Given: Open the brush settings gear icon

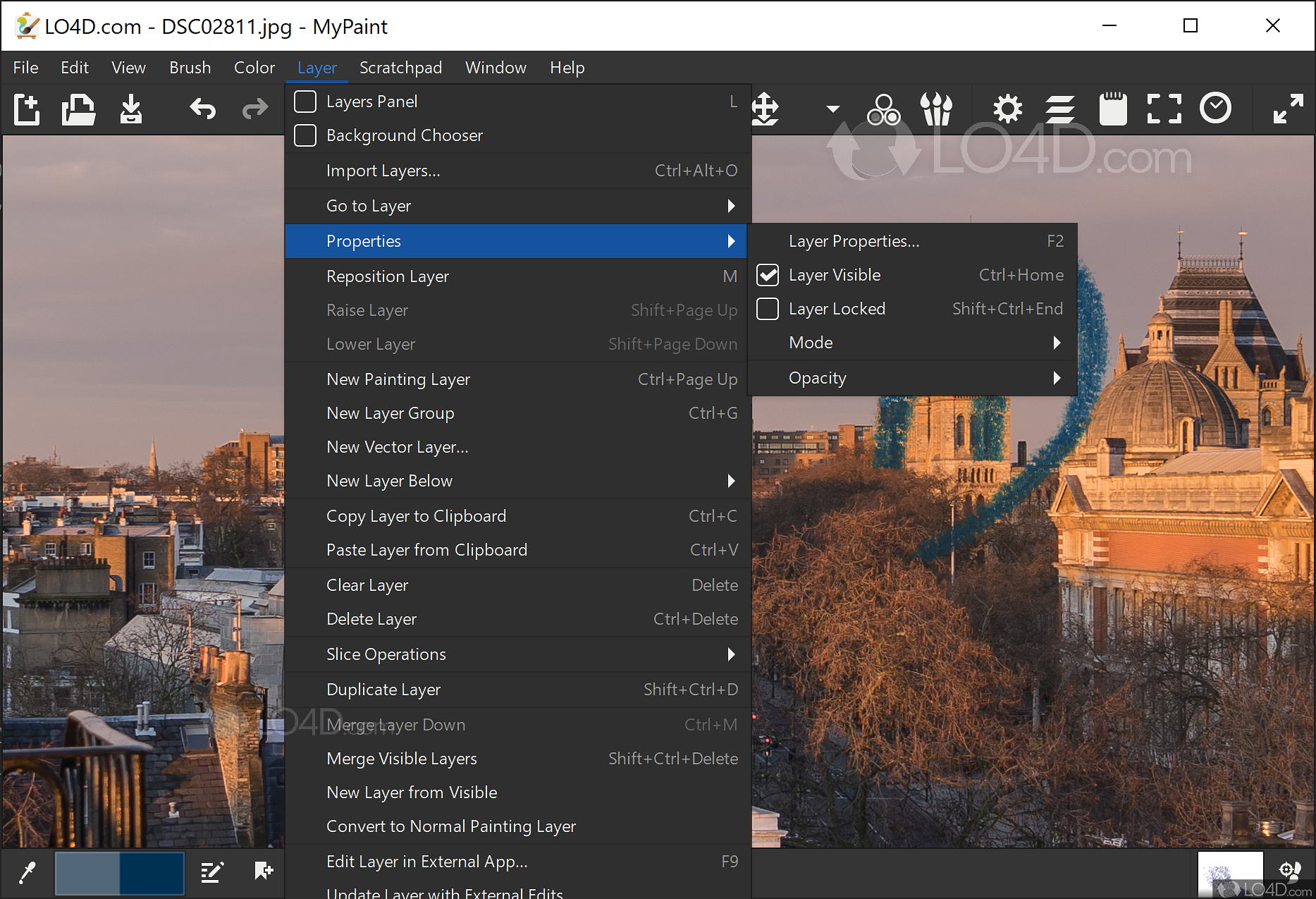Looking at the screenshot, I should pos(1007,109).
